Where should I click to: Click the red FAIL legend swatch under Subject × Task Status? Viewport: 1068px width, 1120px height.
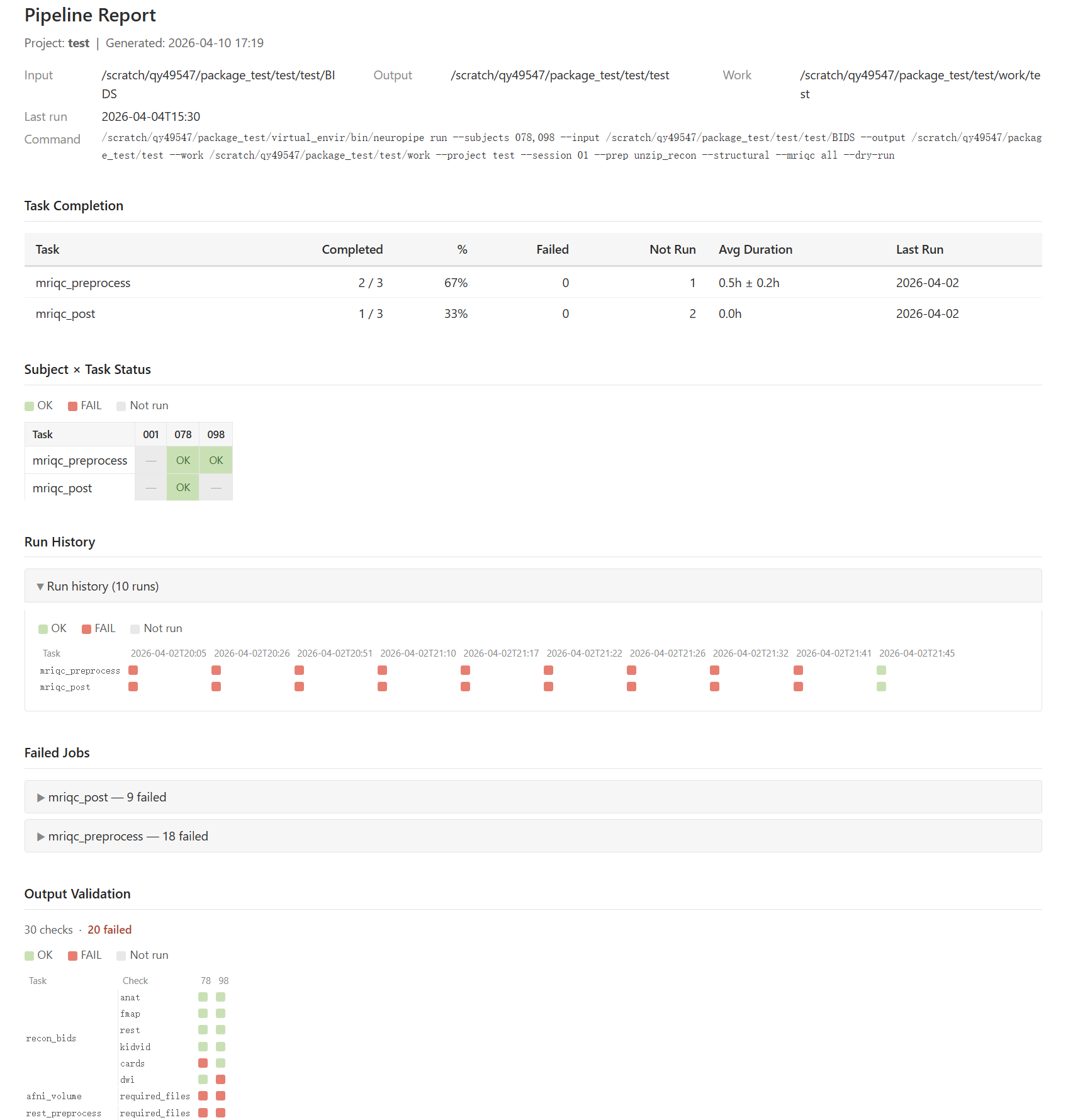pyautogui.click(x=72, y=406)
